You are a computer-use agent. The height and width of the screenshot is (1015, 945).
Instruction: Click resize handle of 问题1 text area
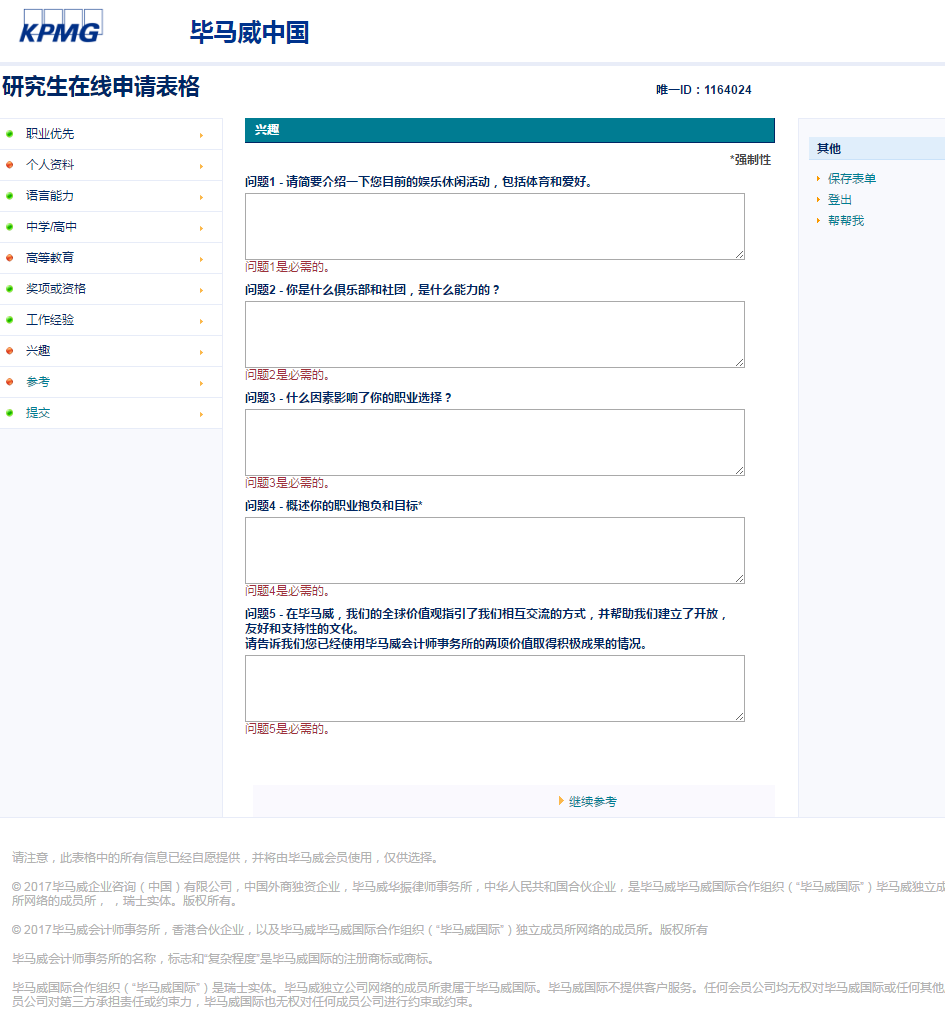click(740, 254)
